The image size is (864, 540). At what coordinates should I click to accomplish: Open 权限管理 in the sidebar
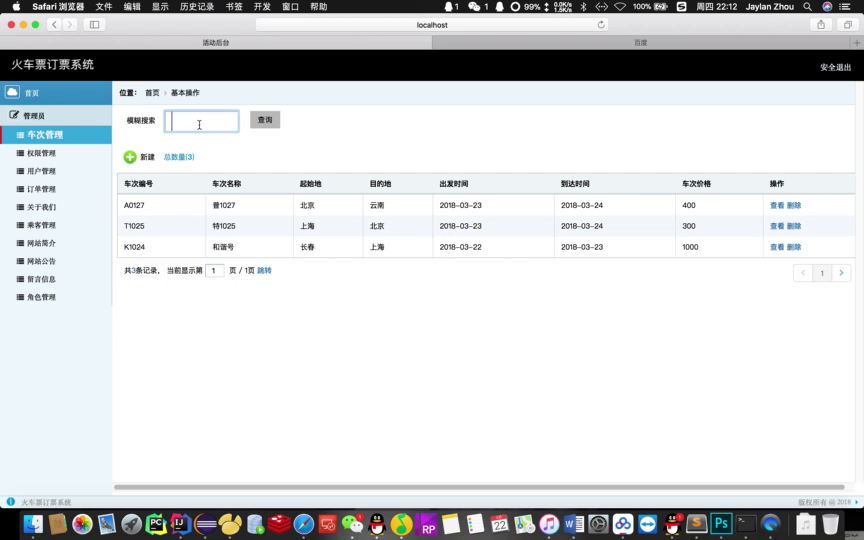coord(41,153)
